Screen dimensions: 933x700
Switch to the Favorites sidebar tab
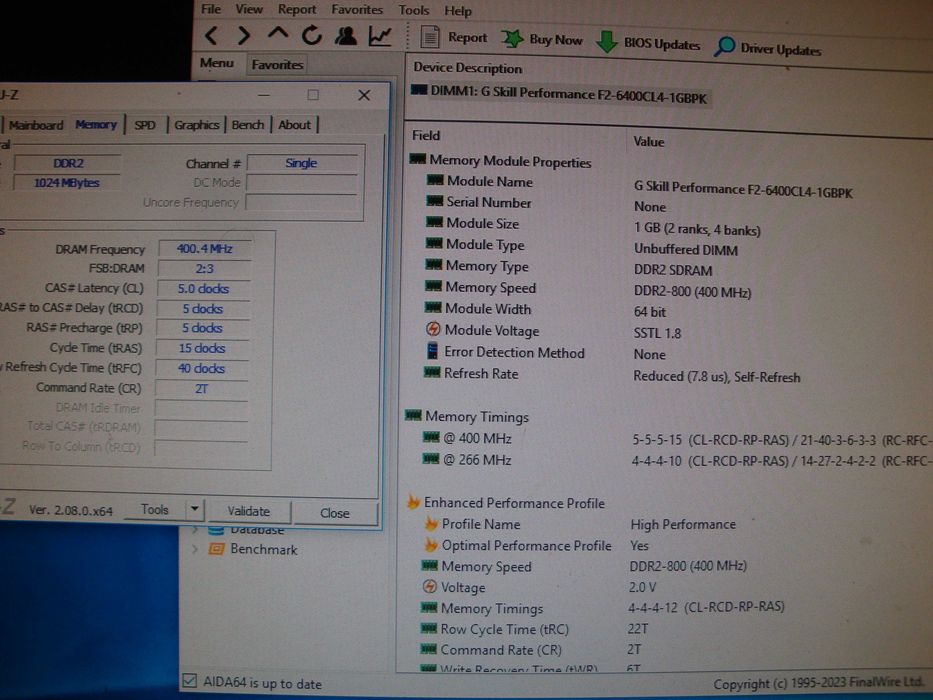[x=277, y=64]
